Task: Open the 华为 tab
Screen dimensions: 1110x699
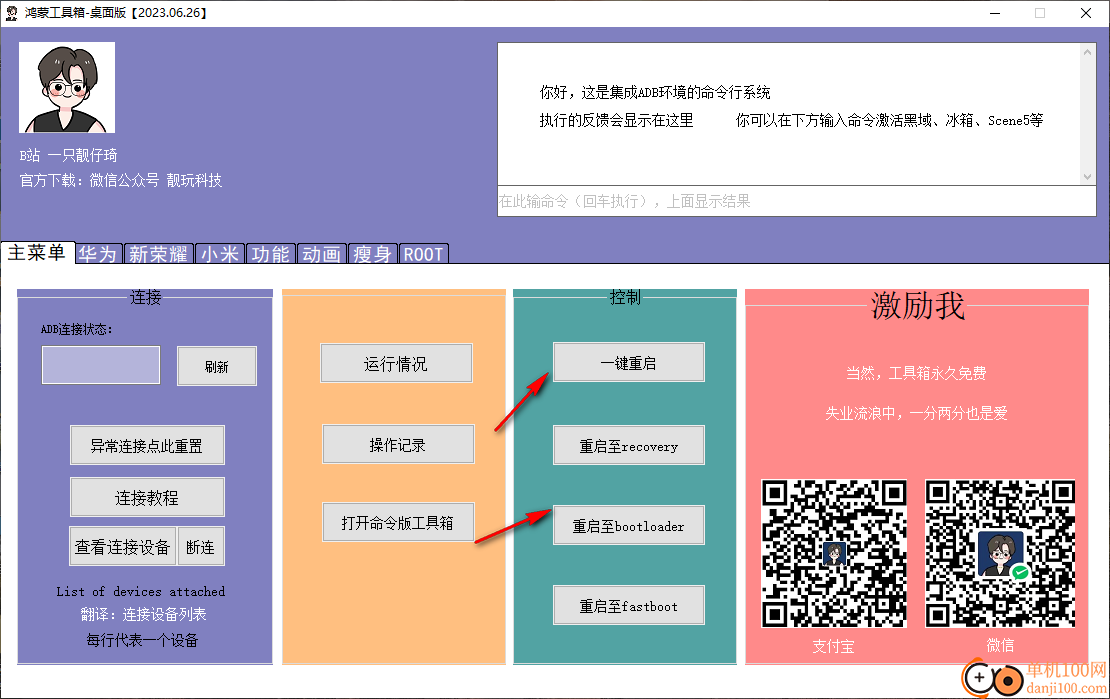Action: tap(98, 254)
